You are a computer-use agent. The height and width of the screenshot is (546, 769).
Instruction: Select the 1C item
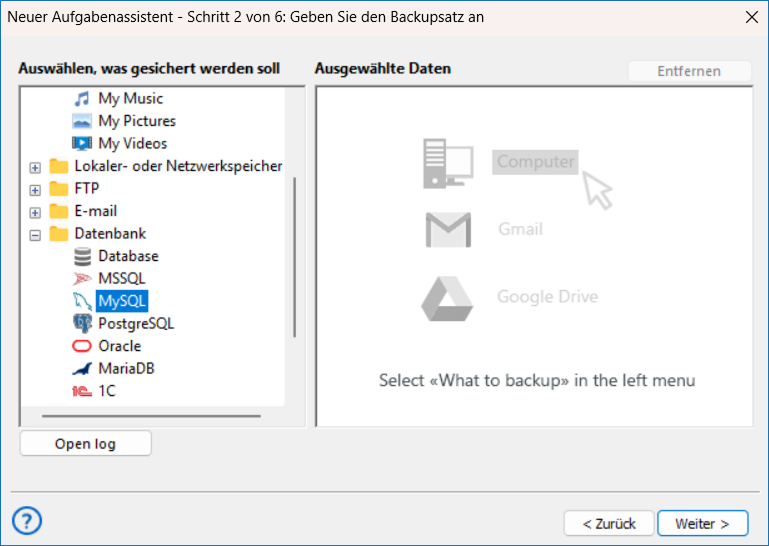click(107, 391)
